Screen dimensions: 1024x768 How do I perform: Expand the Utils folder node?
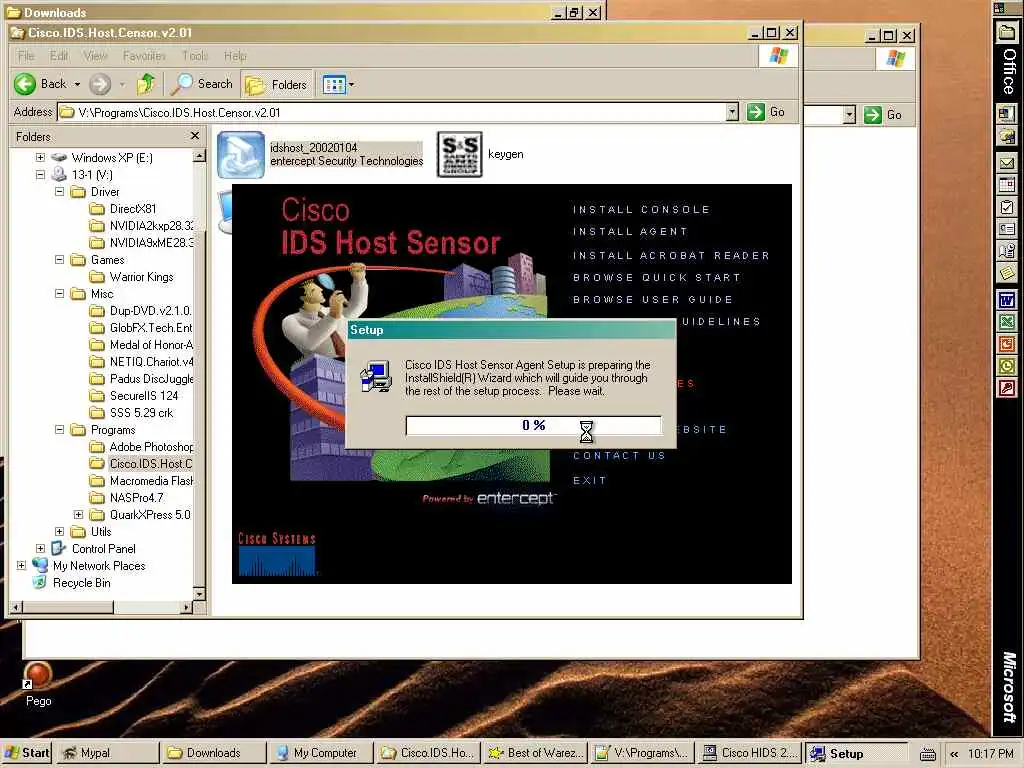tap(59, 532)
